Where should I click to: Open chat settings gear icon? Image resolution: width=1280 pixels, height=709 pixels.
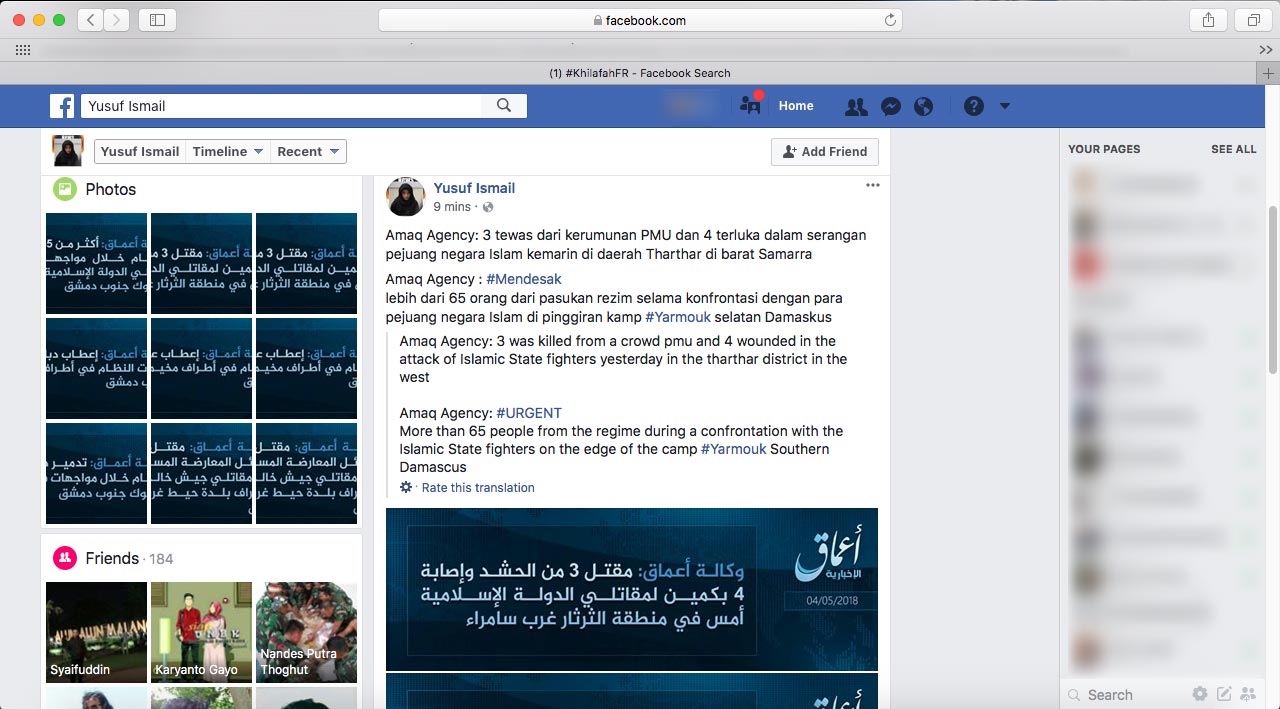point(1200,694)
